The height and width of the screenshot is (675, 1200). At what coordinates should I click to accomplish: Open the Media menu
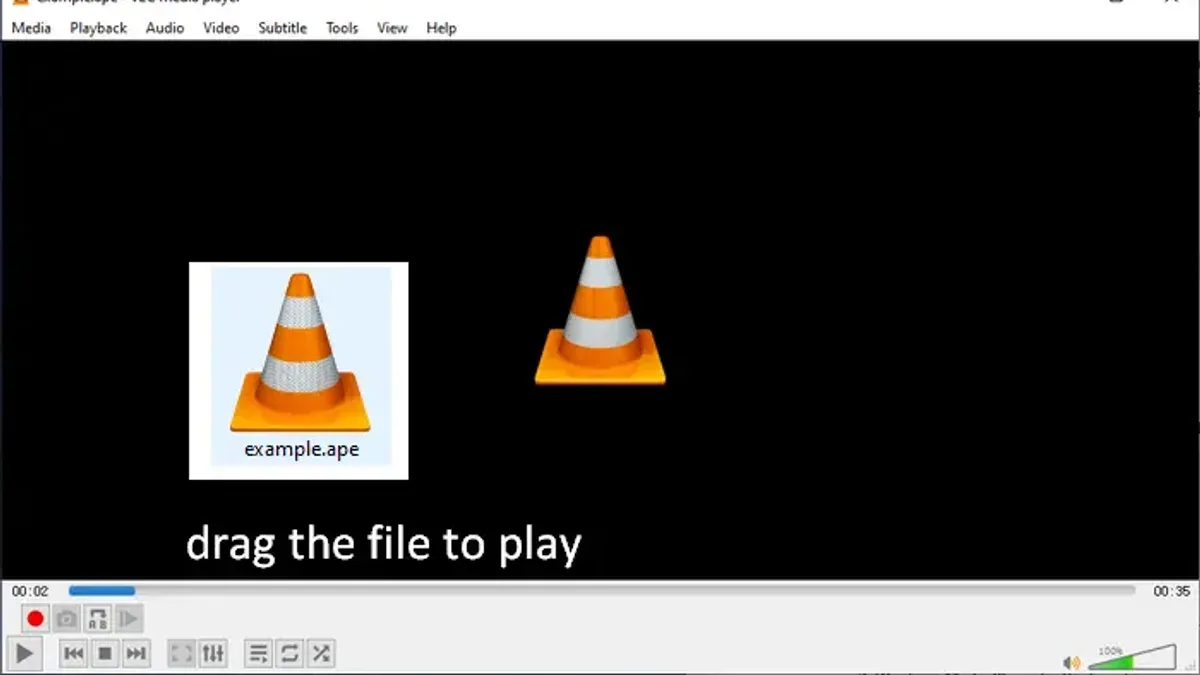31,28
